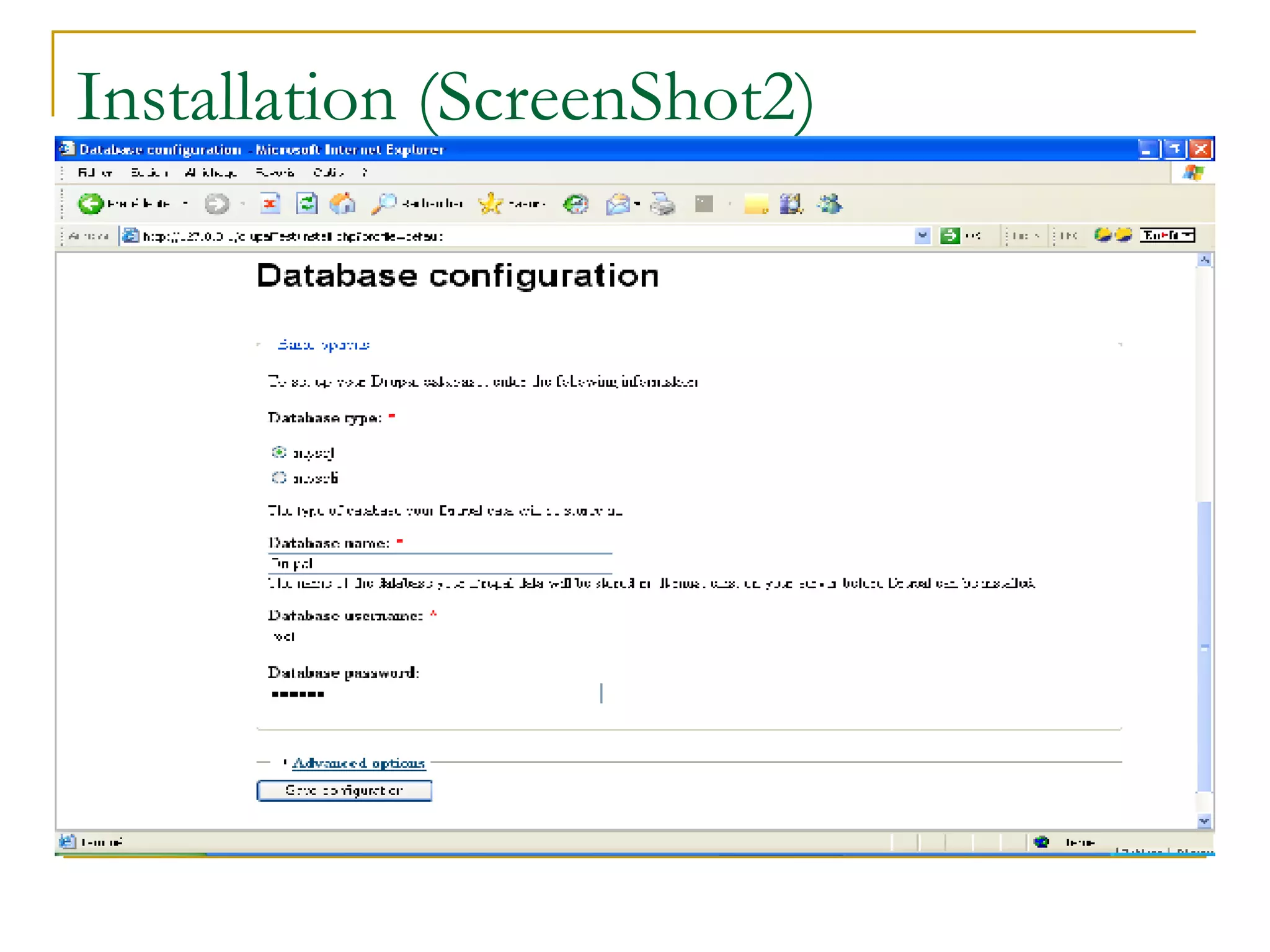This screenshot has height=952, width=1270.
Task: Click the vertical scrollbar down arrow
Action: click(x=1204, y=821)
